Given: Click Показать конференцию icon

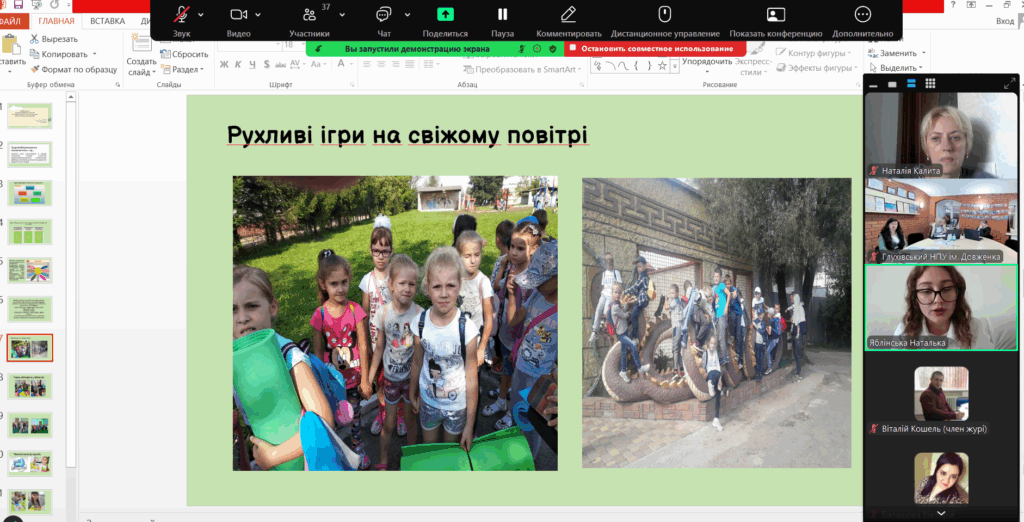Looking at the screenshot, I should point(775,14).
